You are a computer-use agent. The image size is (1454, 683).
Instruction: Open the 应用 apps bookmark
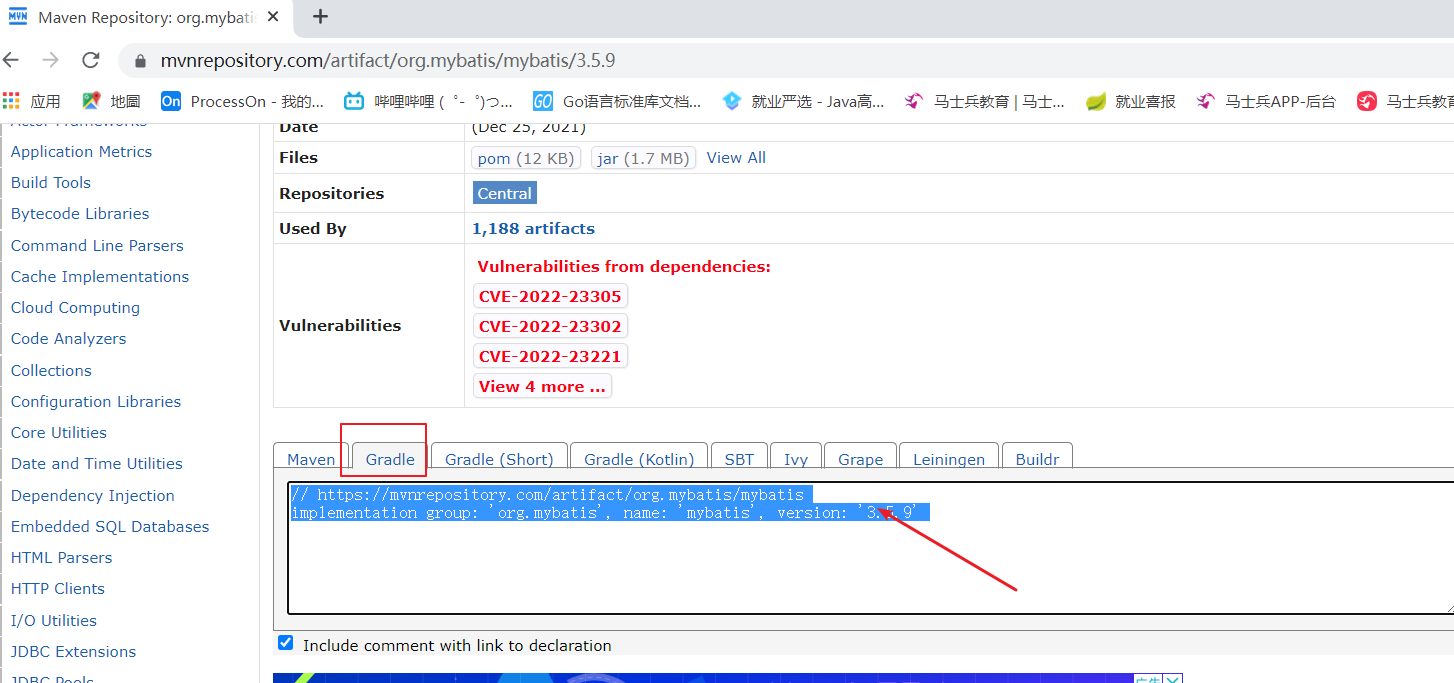[32, 101]
